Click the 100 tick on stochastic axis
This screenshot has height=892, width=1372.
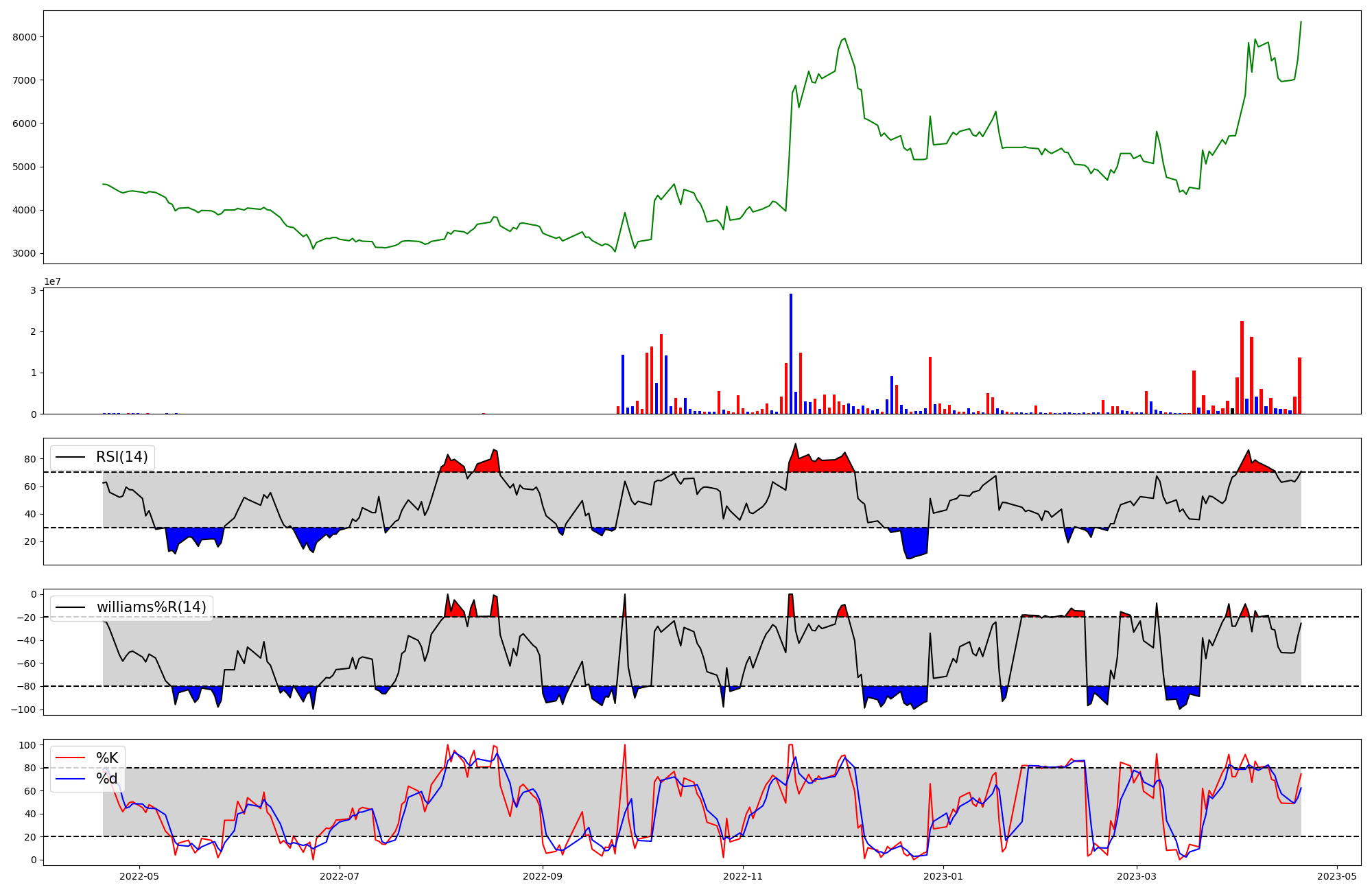28,745
